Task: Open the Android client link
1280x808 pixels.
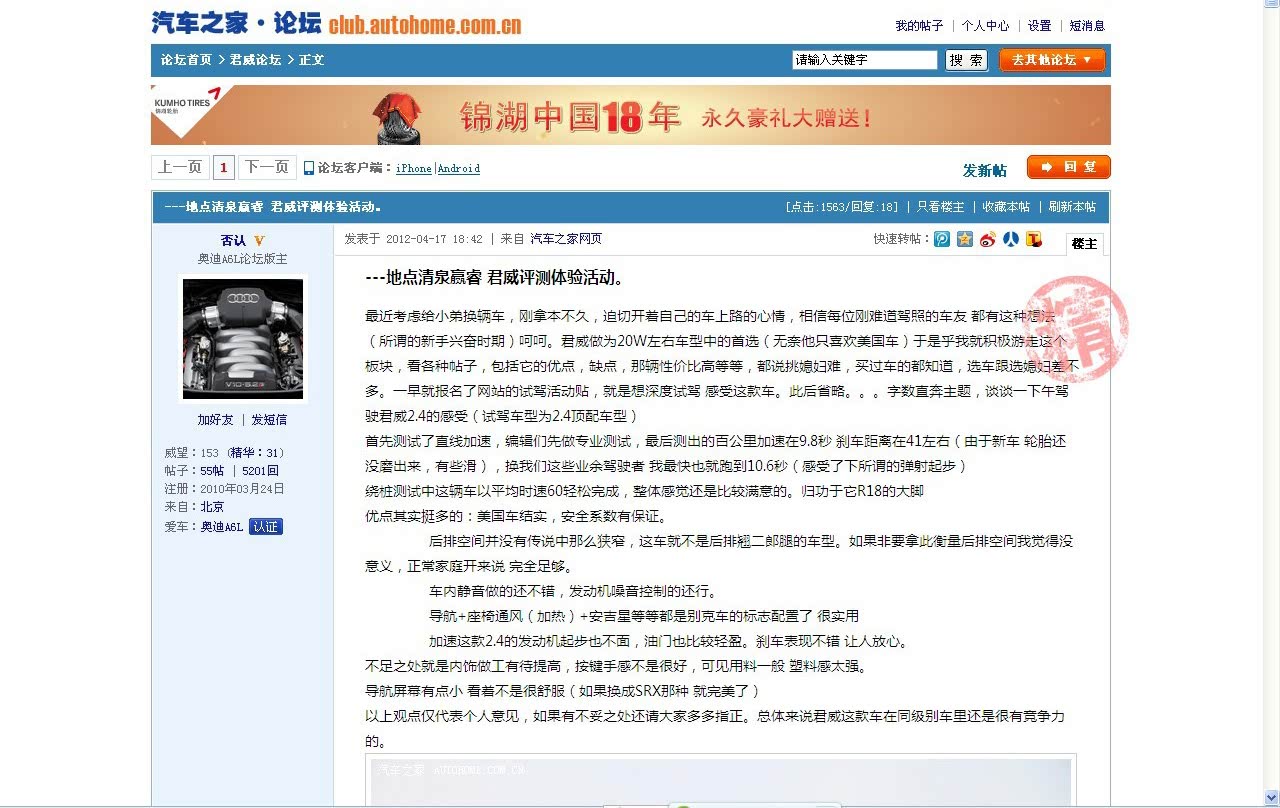Action: [459, 169]
